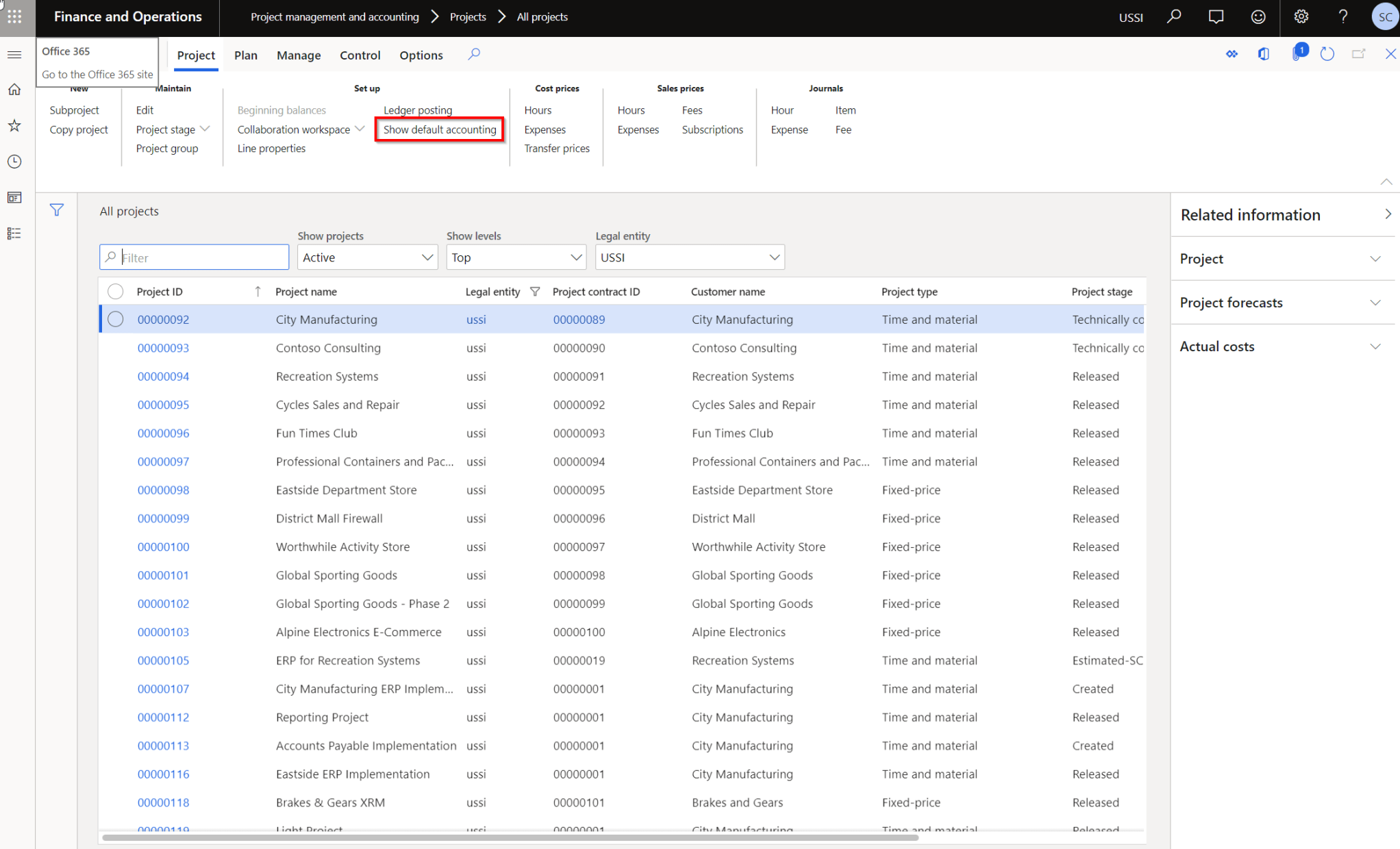Open project link 00000095
Viewport: 1400px width, 849px height.
click(163, 405)
